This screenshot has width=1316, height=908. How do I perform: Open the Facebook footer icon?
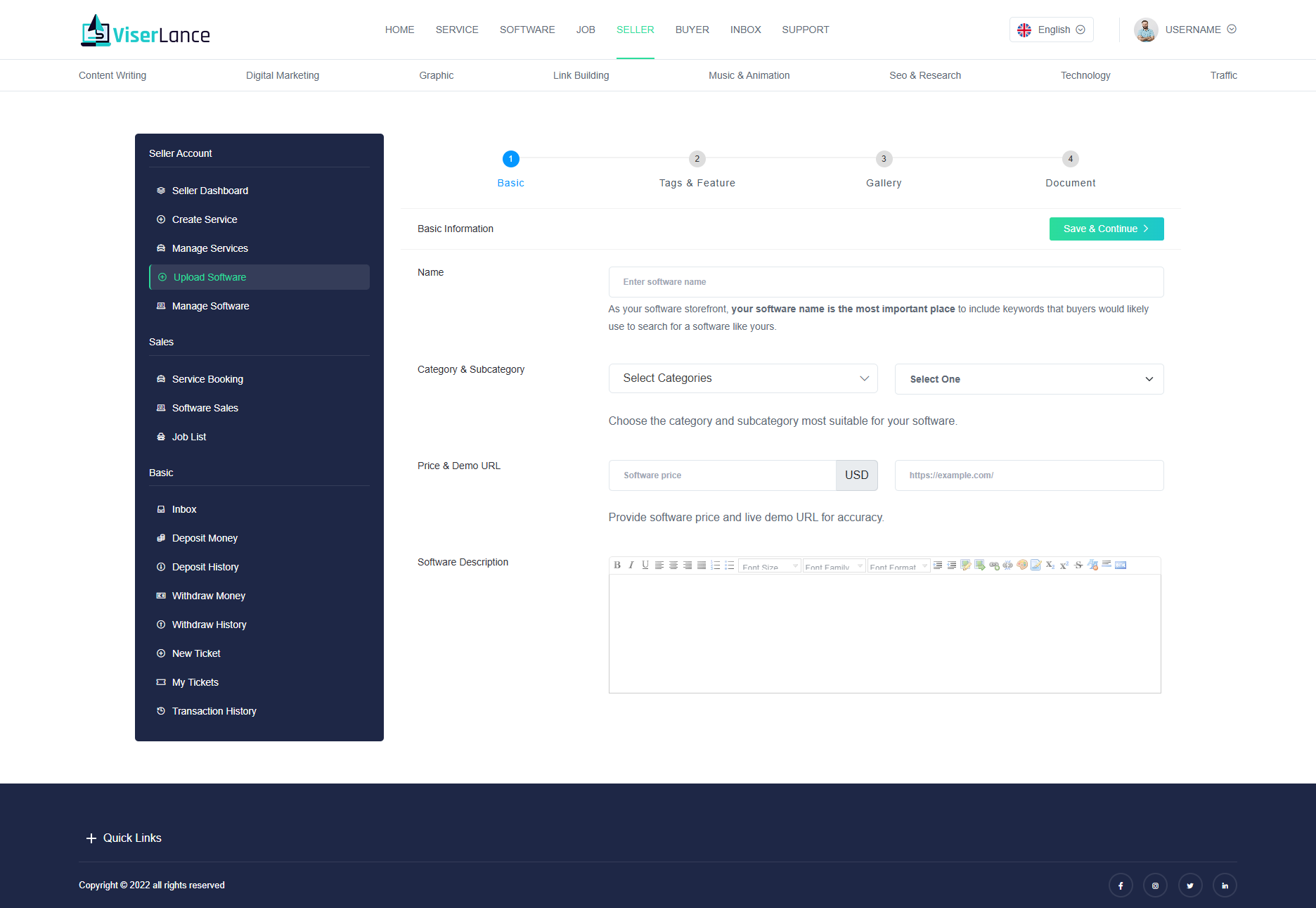1121,885
